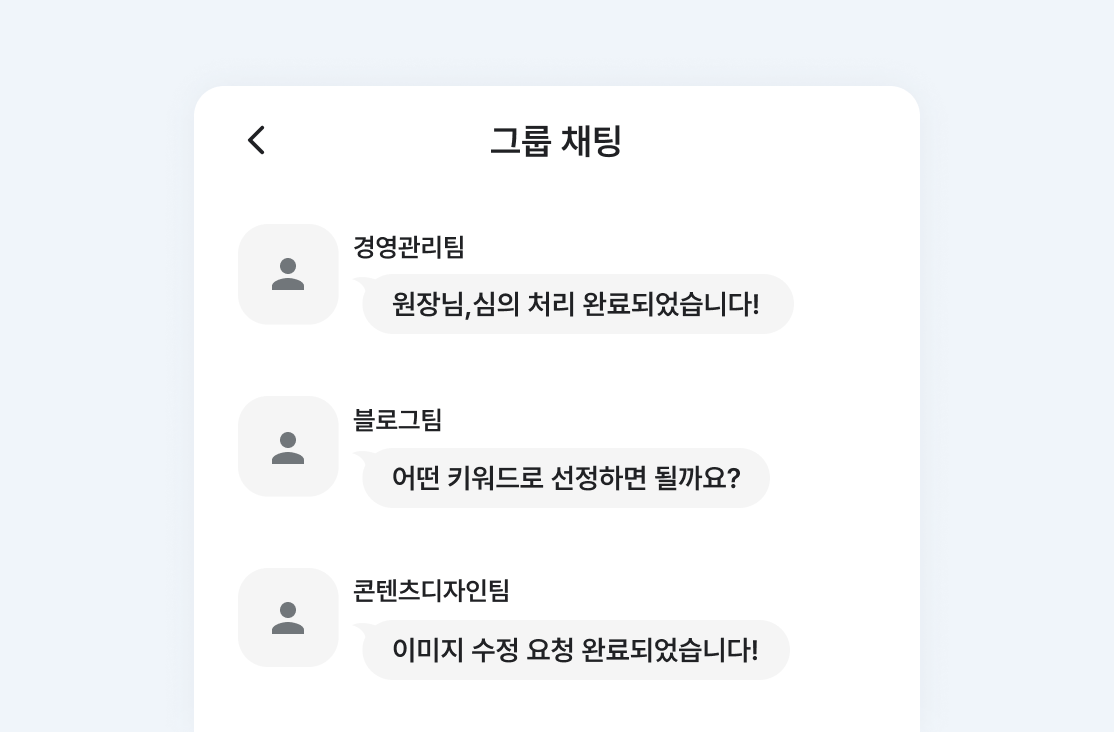Click the person silhouette beside 콘텐츠디자인팀
This screenshot has width=1114, height=732.
(x=288, y=618)
